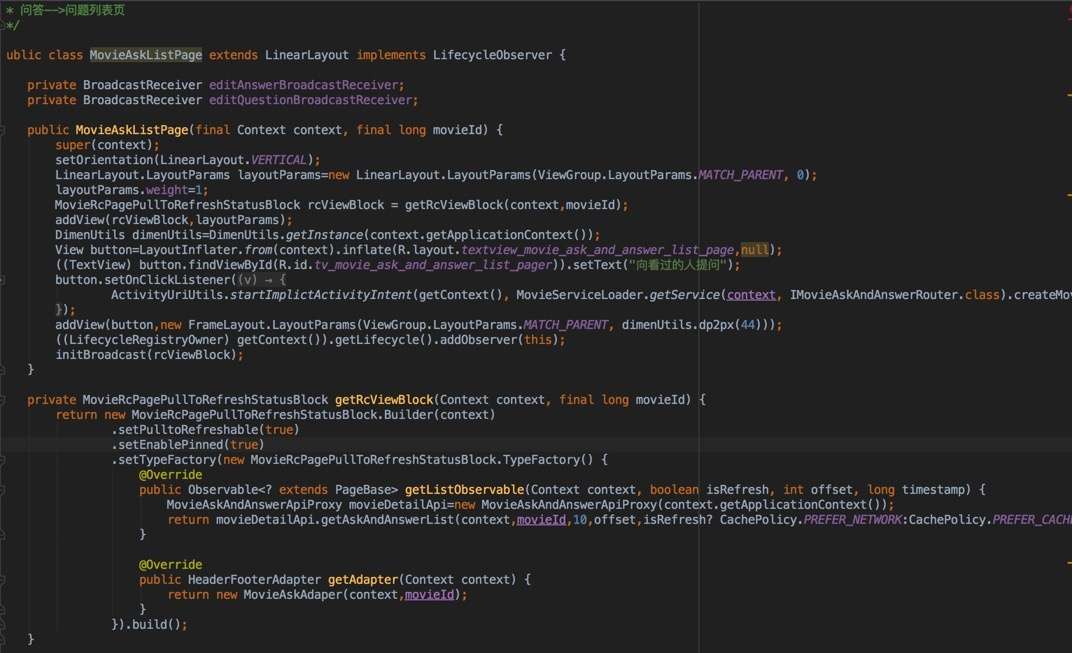This screenshot has width=1072, height=653.
Task: Click the tv_movie_ask_and_answer_list_pager id
Action: [x=433, y=265]
